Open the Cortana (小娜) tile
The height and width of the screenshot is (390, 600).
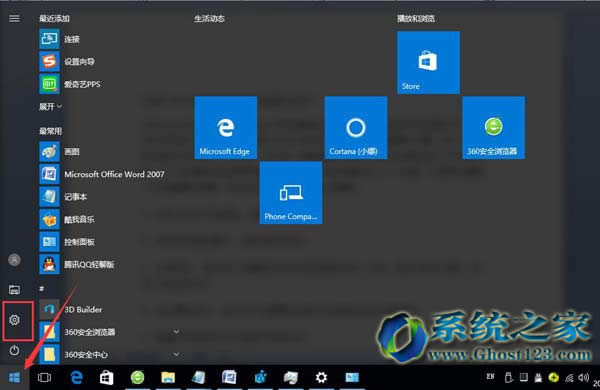356,127
